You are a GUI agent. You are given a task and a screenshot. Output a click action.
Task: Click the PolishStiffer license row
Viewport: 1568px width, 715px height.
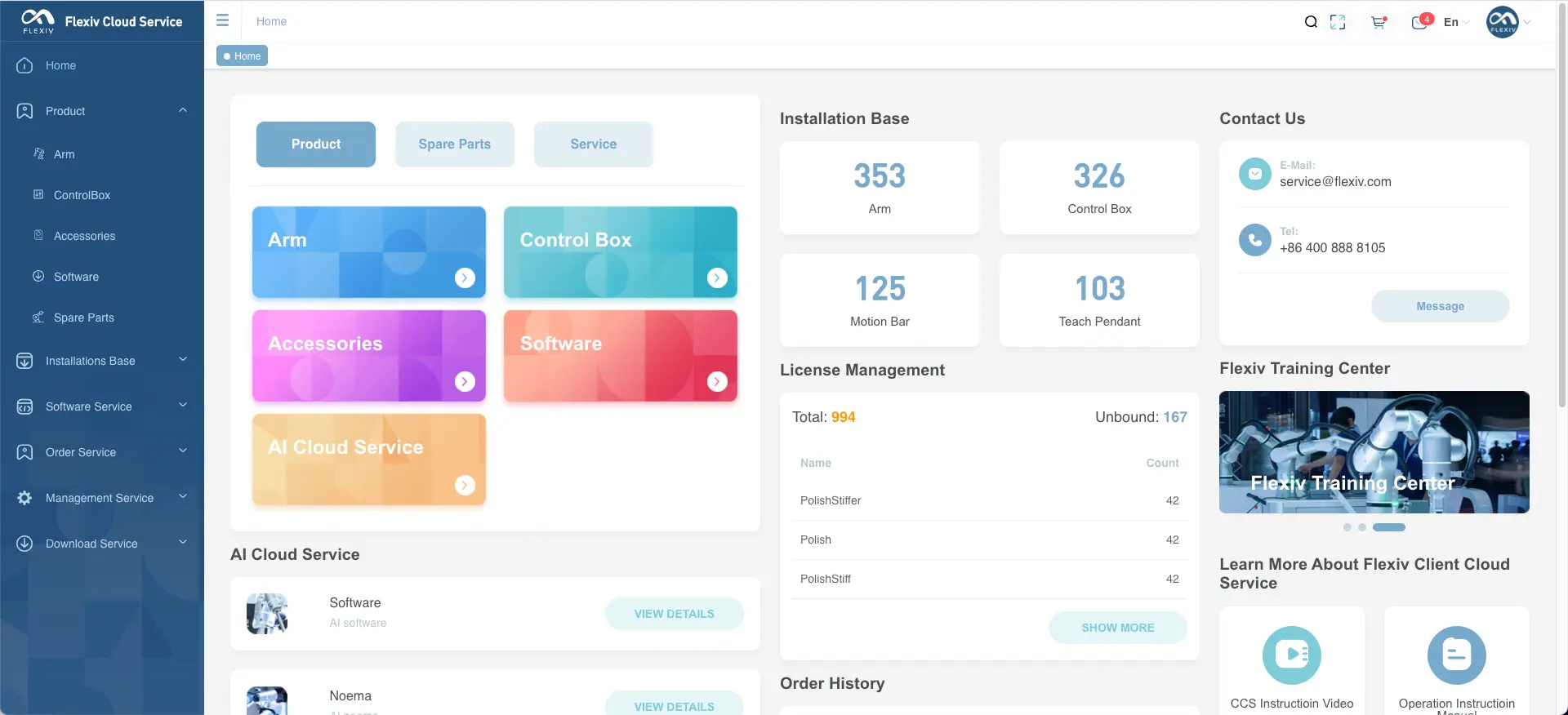point(990,500)
